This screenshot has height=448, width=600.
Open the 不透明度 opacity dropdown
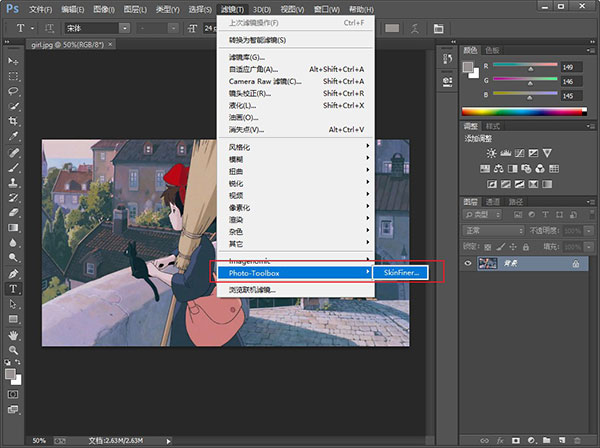[589, 231]
